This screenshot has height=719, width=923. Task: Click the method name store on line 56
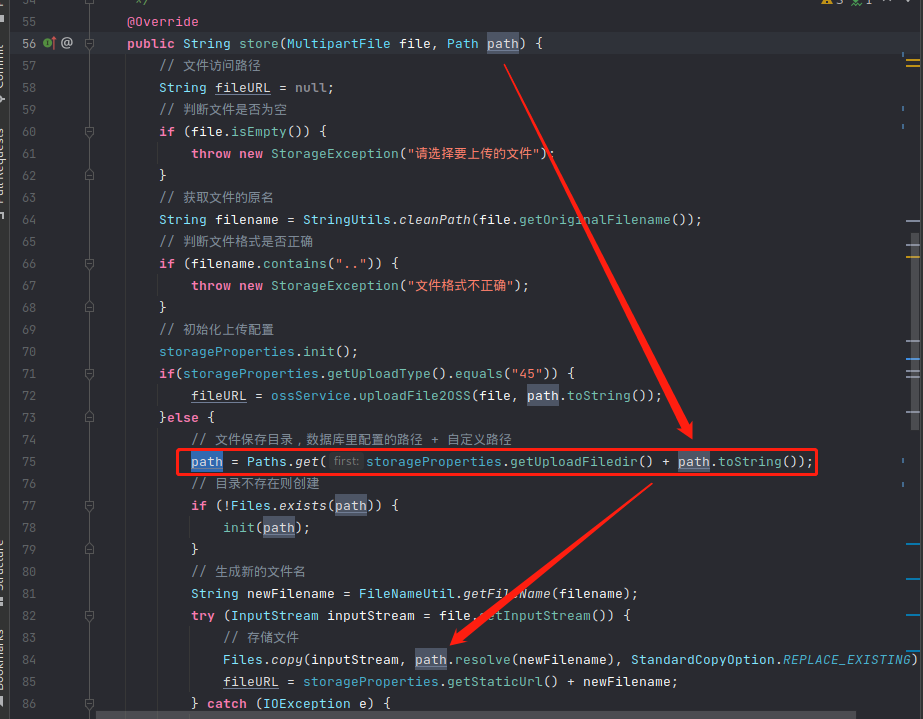click(x=258, y=44)
